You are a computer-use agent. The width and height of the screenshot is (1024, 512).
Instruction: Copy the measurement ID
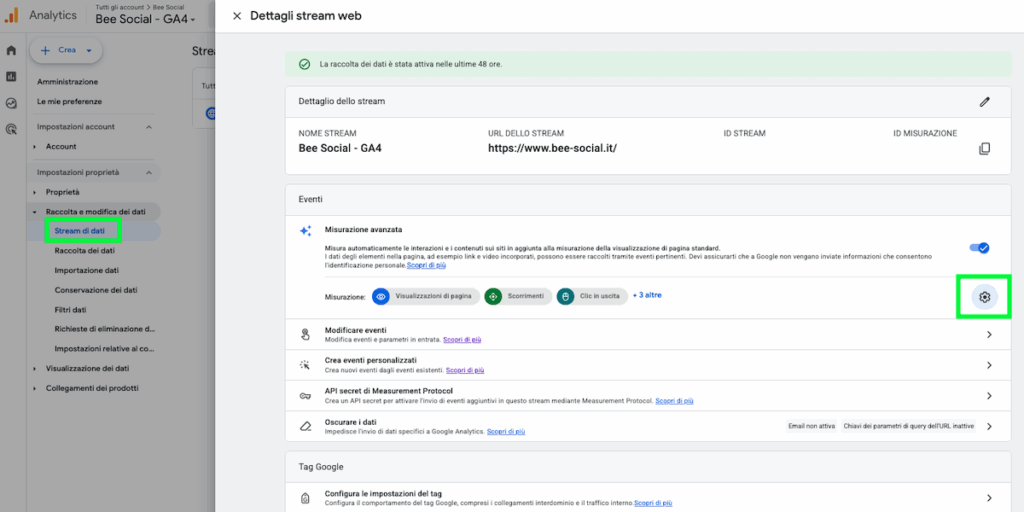click(984, 149)
